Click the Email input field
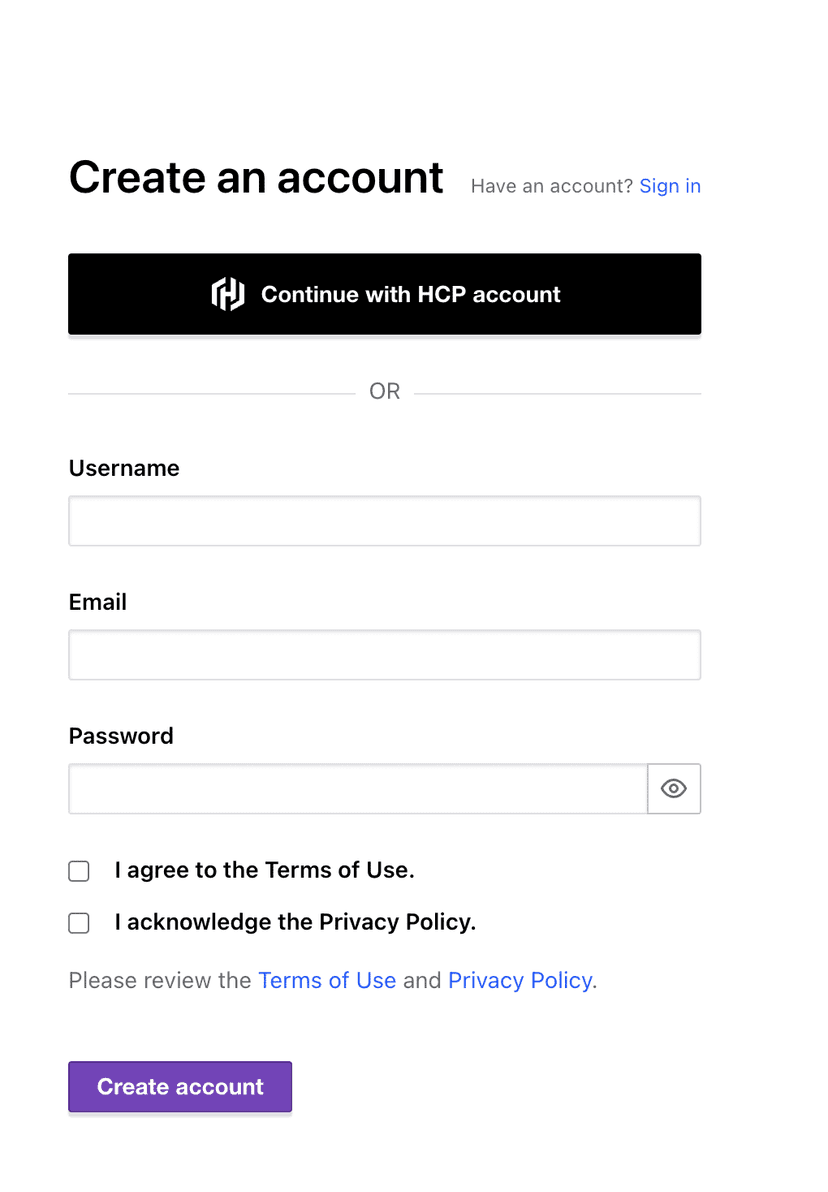 pos(384,654)
